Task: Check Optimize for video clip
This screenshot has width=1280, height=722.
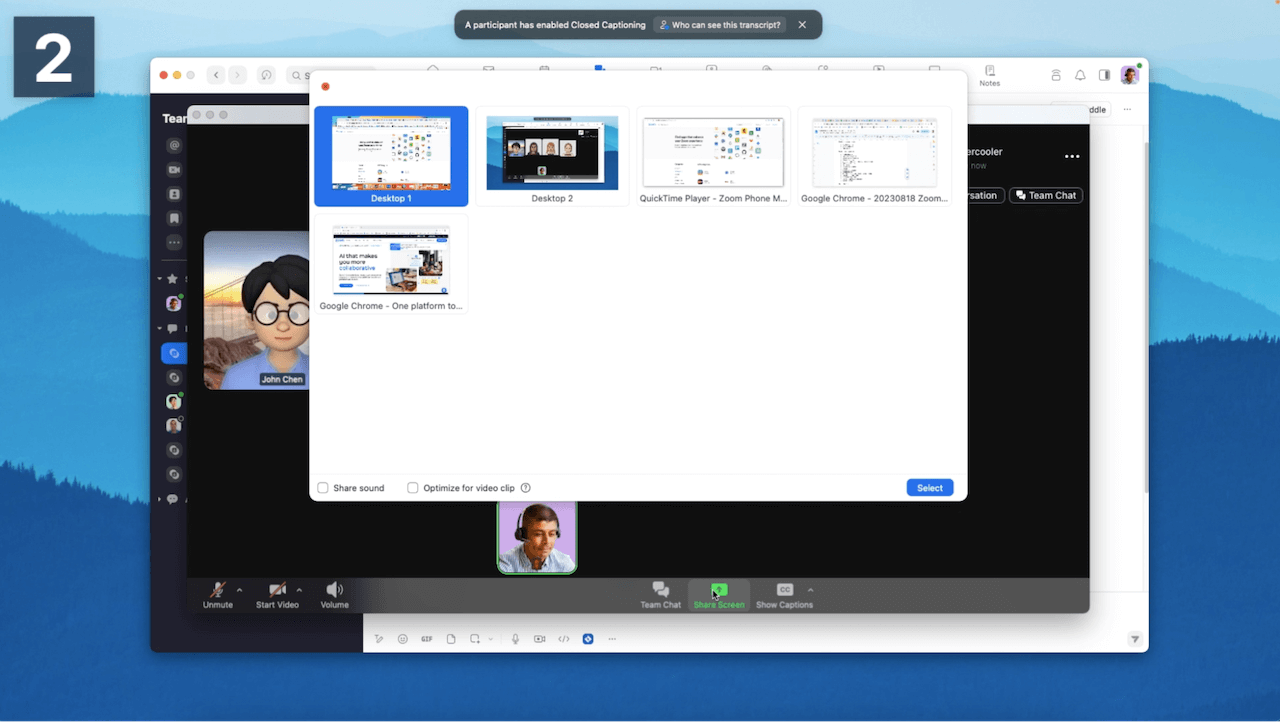Action: tap(412, 488)
